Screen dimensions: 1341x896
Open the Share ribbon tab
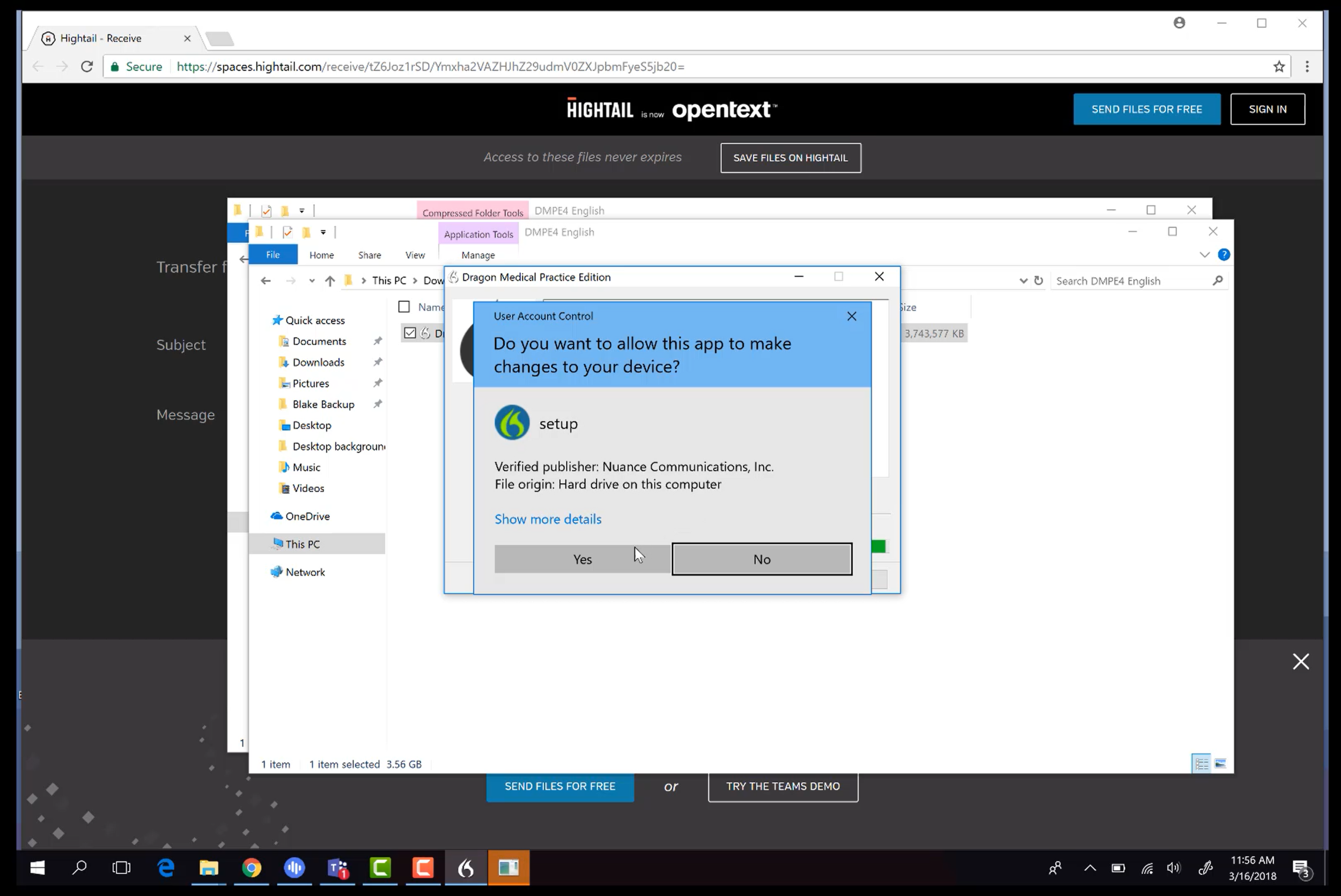(369, 255)
